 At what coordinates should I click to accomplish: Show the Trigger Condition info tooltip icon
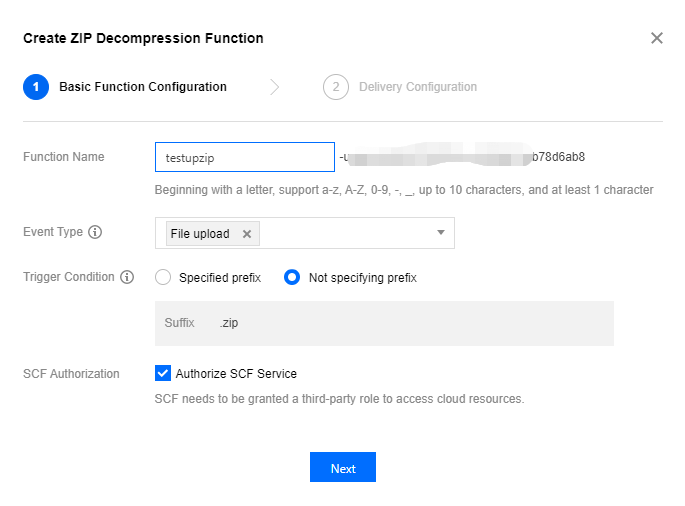127,278
